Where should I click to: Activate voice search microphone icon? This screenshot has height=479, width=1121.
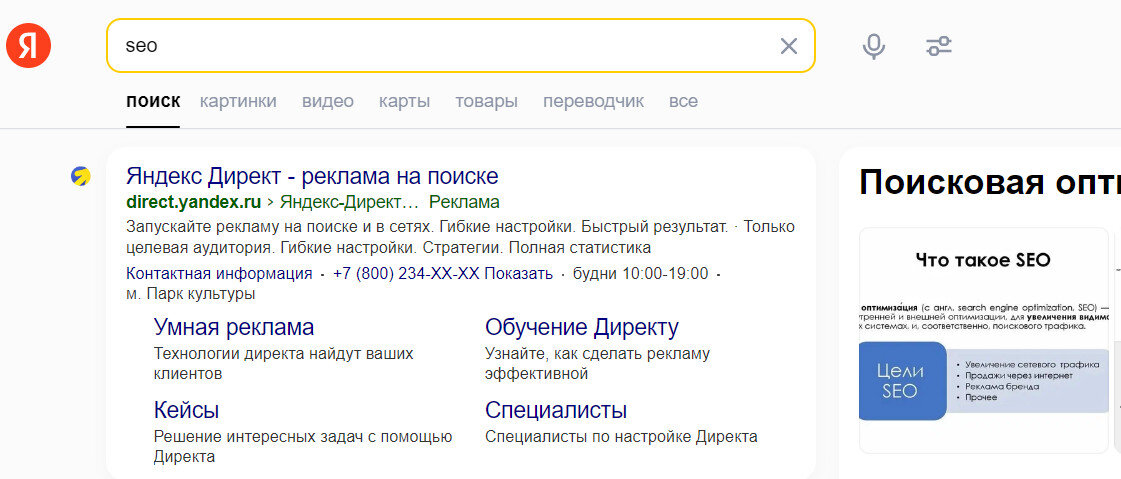coord(873,46)
